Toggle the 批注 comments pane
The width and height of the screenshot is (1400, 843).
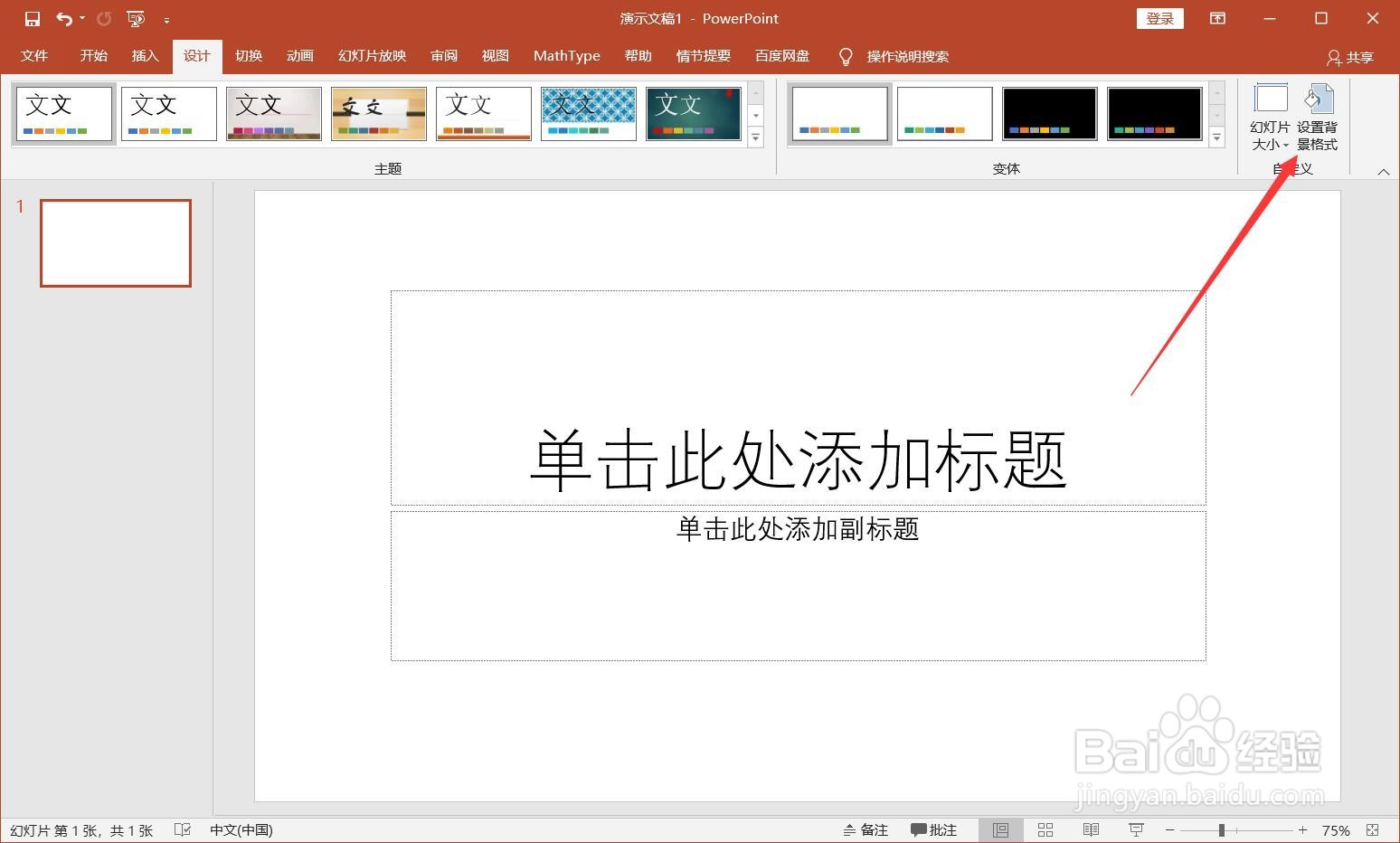point(933,829)
